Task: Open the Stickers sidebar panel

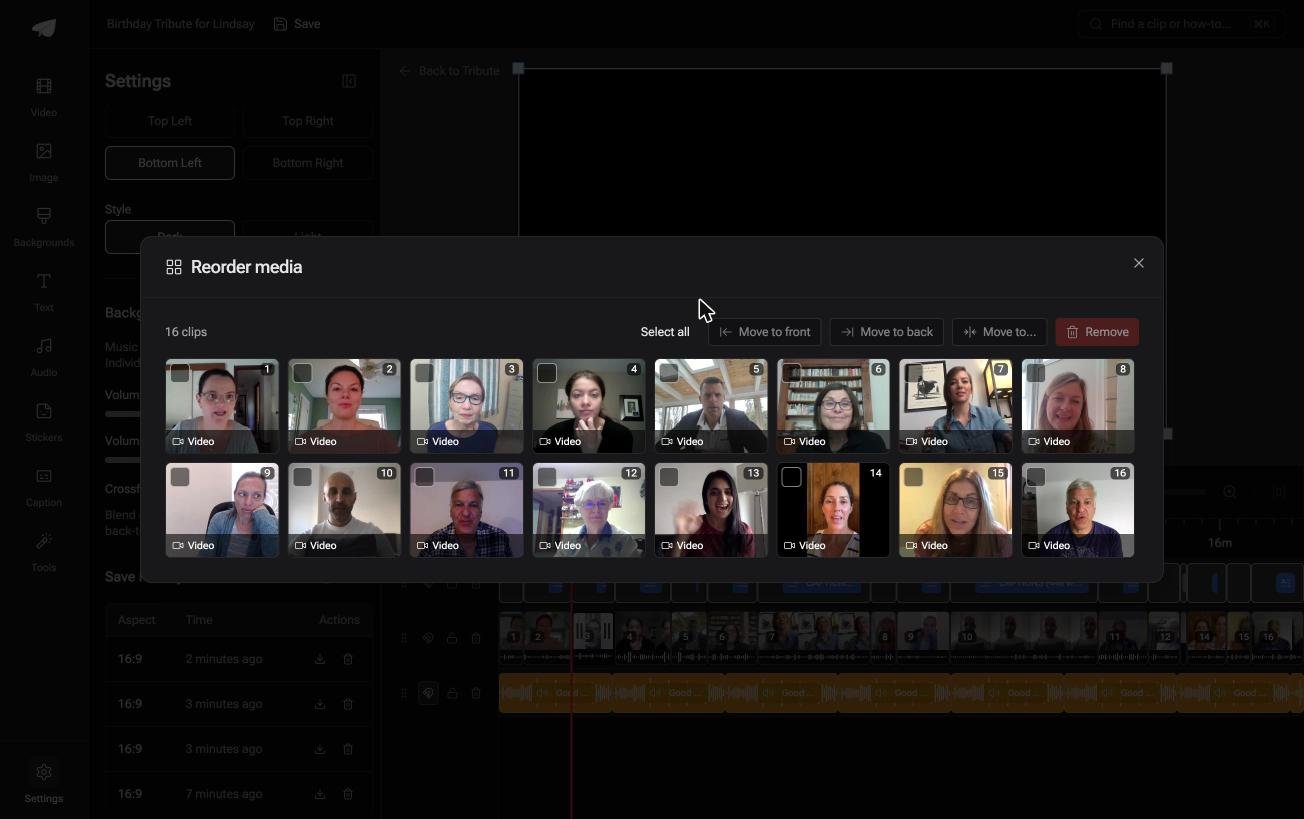Action: point(44,423)
